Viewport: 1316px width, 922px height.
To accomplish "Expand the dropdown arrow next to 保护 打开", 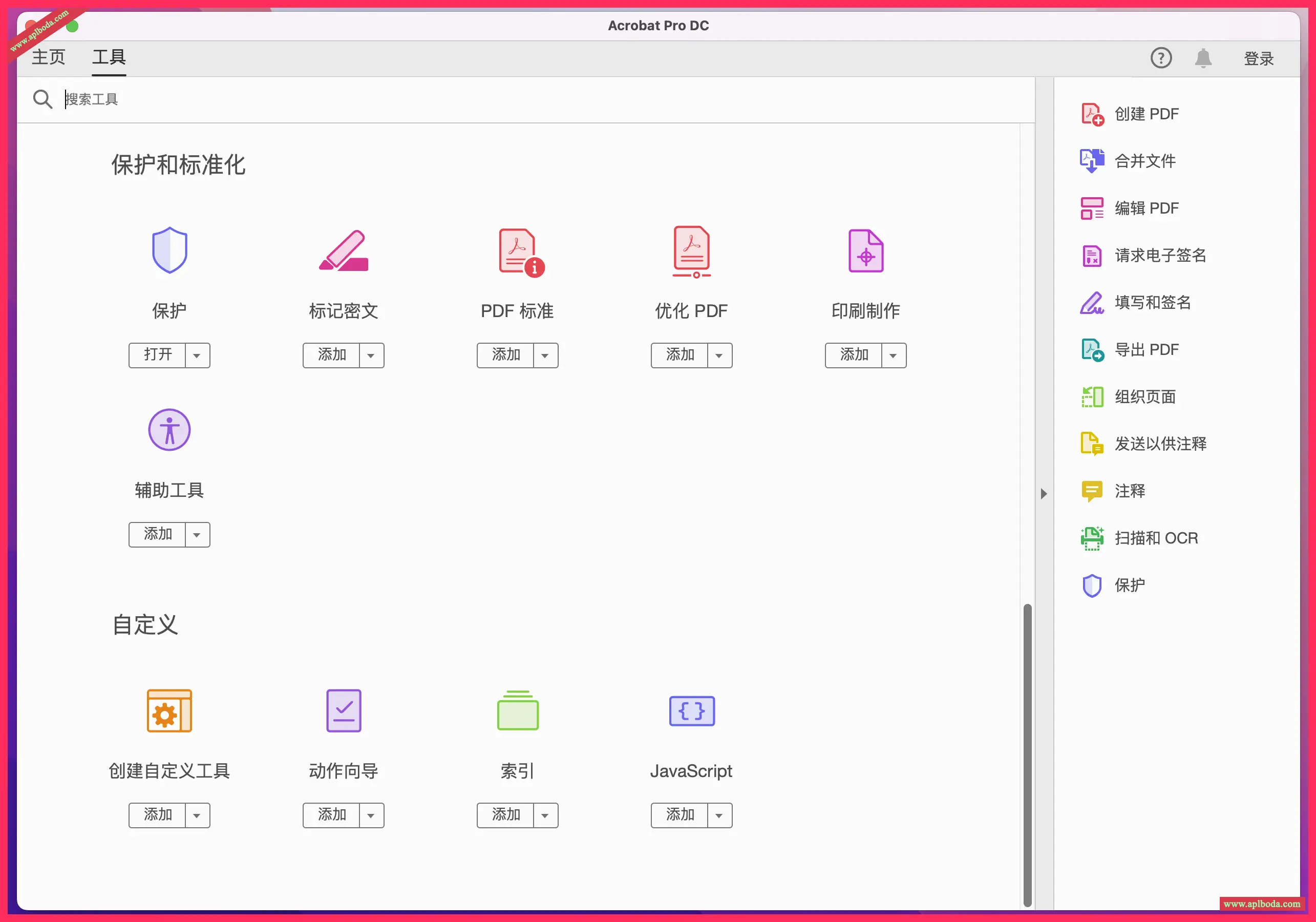I will [x=197, y=355].
